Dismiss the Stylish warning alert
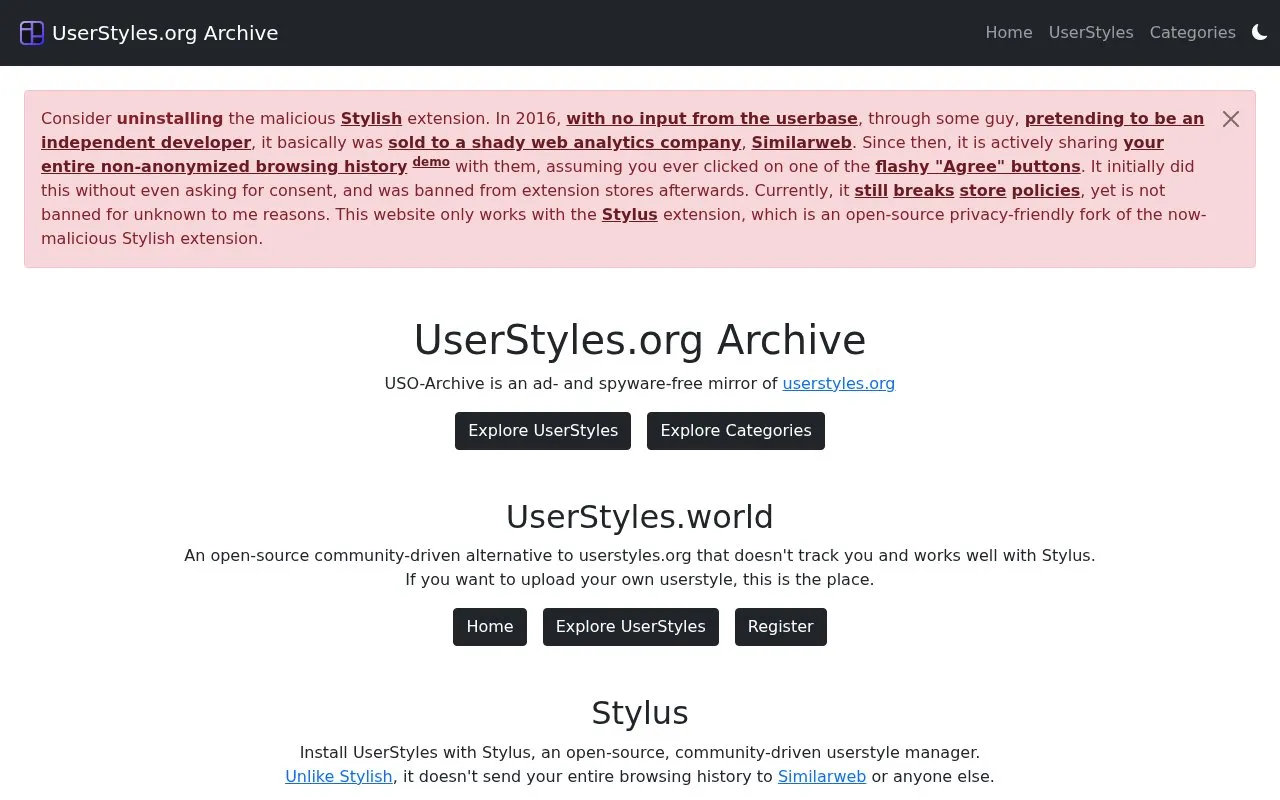Viewport: 1280px width, 800px height. [x=1231, y=119]
